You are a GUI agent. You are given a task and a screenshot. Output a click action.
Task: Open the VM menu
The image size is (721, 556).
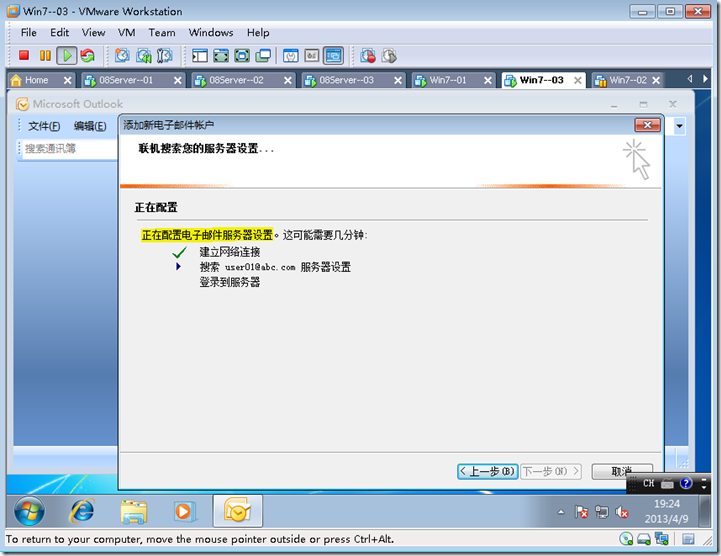126,33
